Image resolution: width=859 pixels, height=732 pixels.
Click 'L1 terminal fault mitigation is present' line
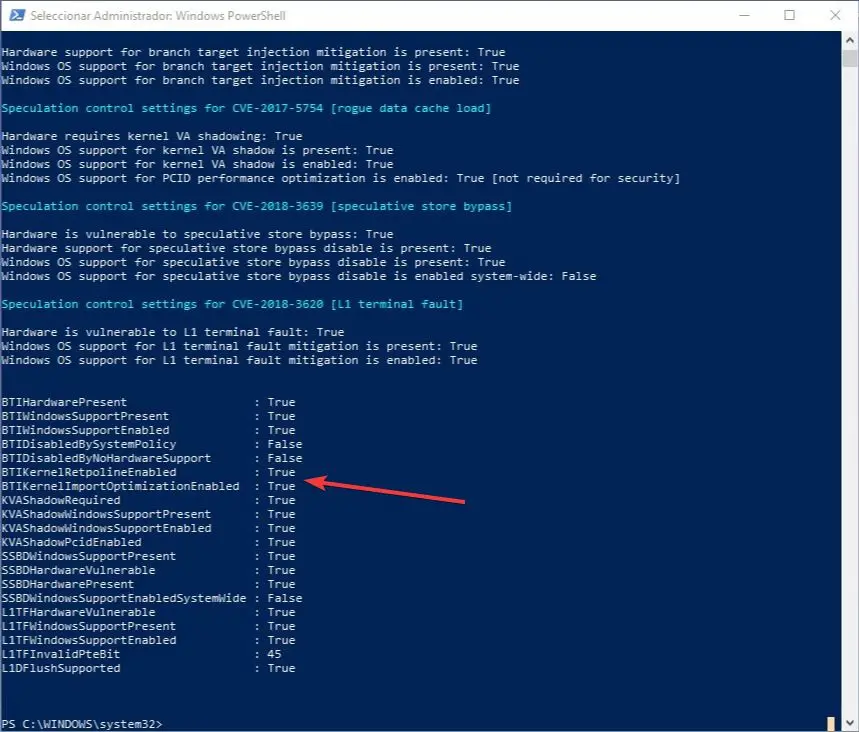point(239,346)
